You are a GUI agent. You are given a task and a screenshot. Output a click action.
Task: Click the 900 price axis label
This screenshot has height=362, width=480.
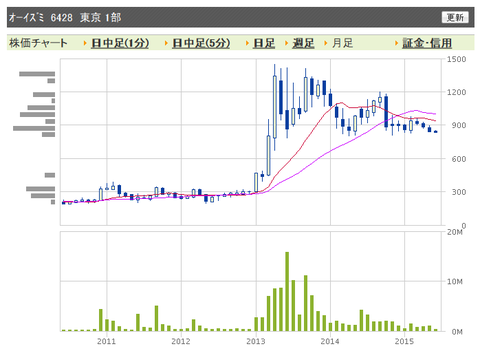click(x=459, y=125)
